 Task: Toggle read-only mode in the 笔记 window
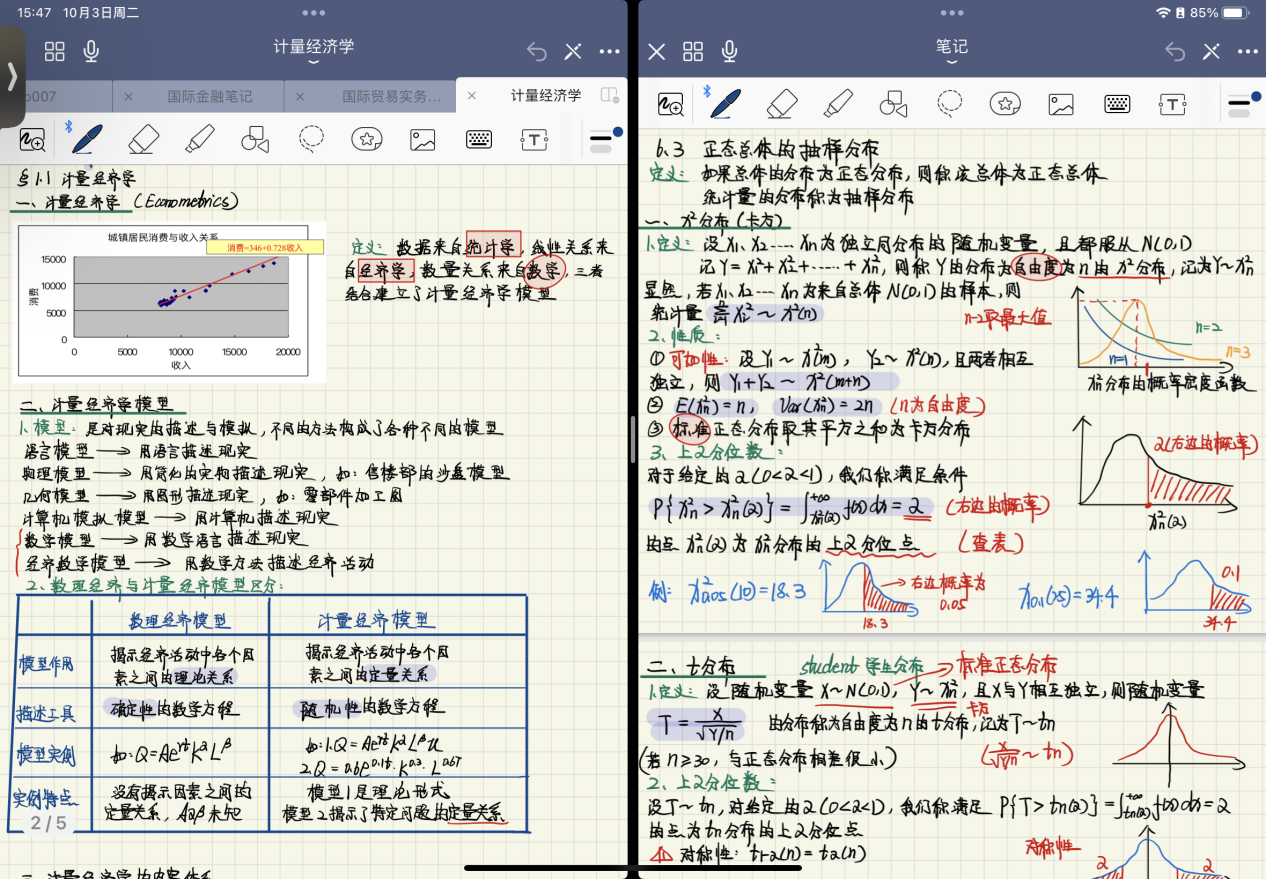pos(1211,52)
